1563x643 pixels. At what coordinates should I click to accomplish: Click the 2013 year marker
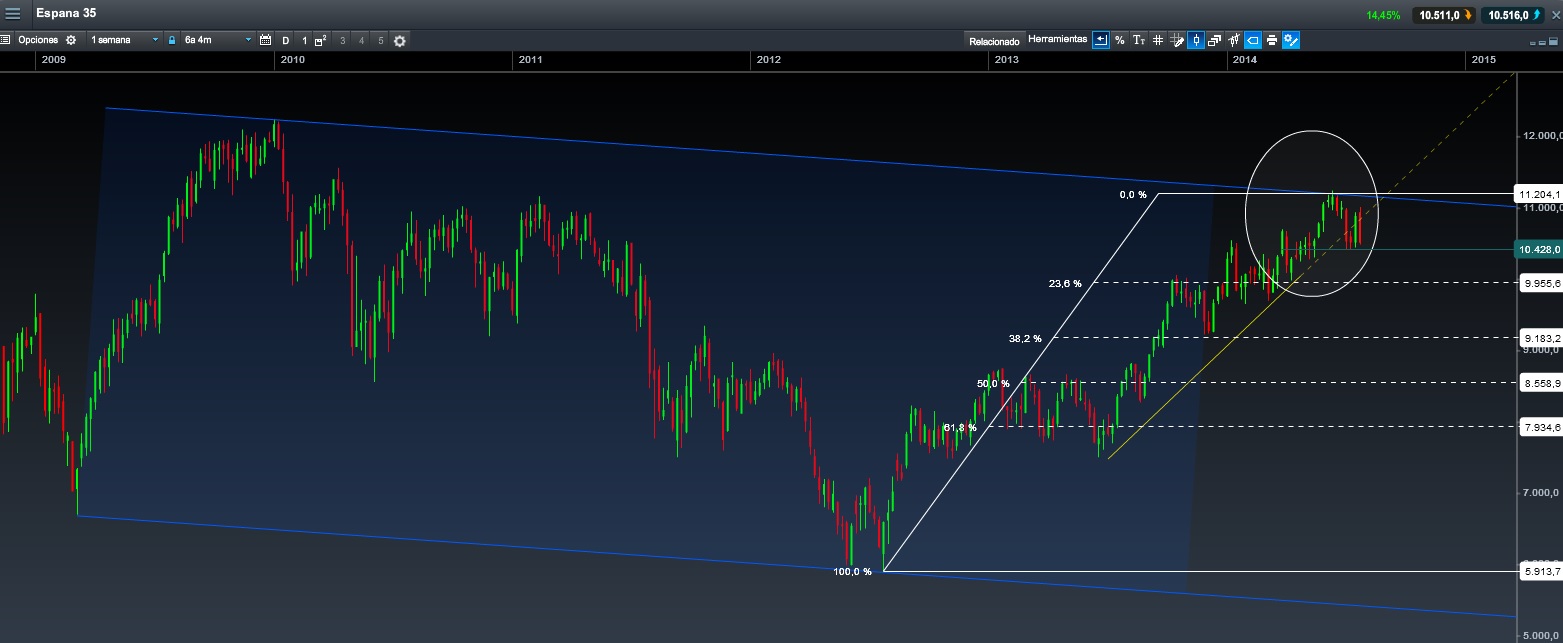tap(1006, 60)
